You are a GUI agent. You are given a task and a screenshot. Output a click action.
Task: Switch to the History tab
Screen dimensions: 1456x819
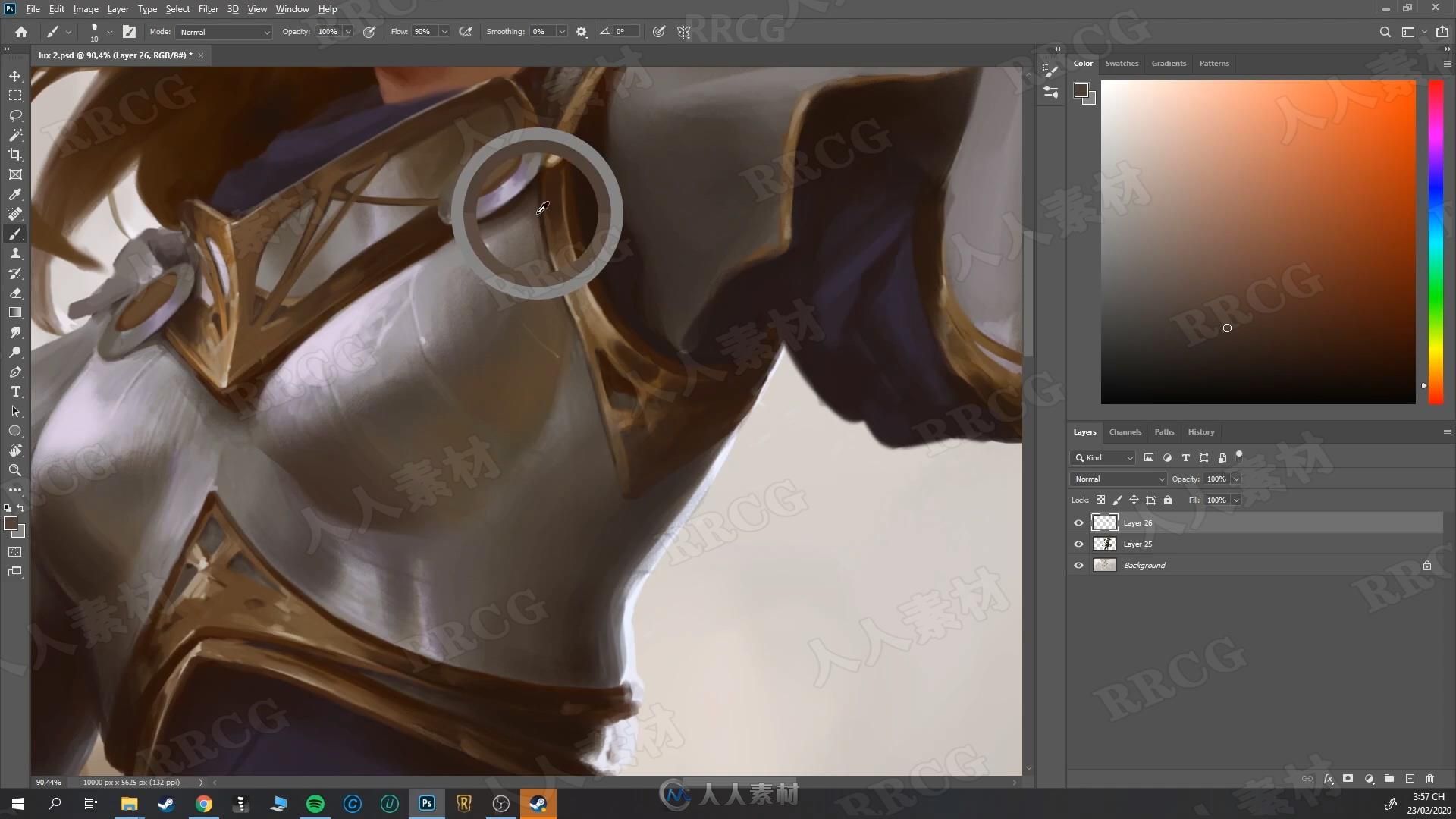coord(1200,431)
